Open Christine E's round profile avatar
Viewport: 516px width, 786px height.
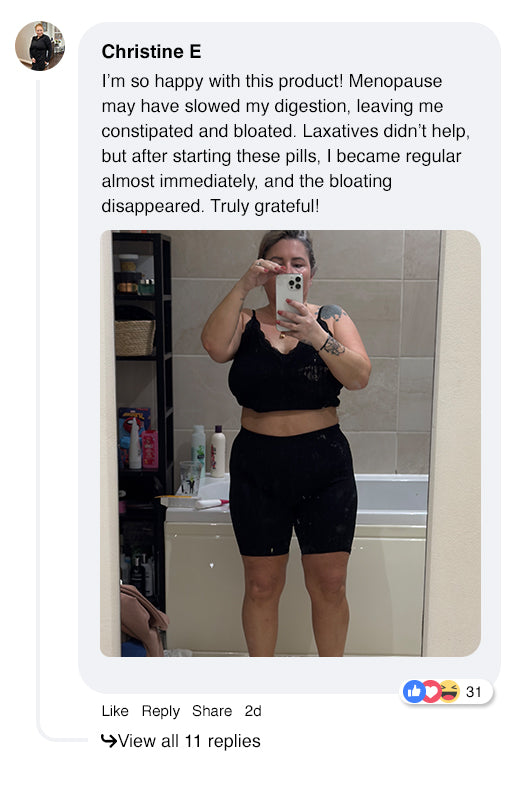tap(40, 46)
